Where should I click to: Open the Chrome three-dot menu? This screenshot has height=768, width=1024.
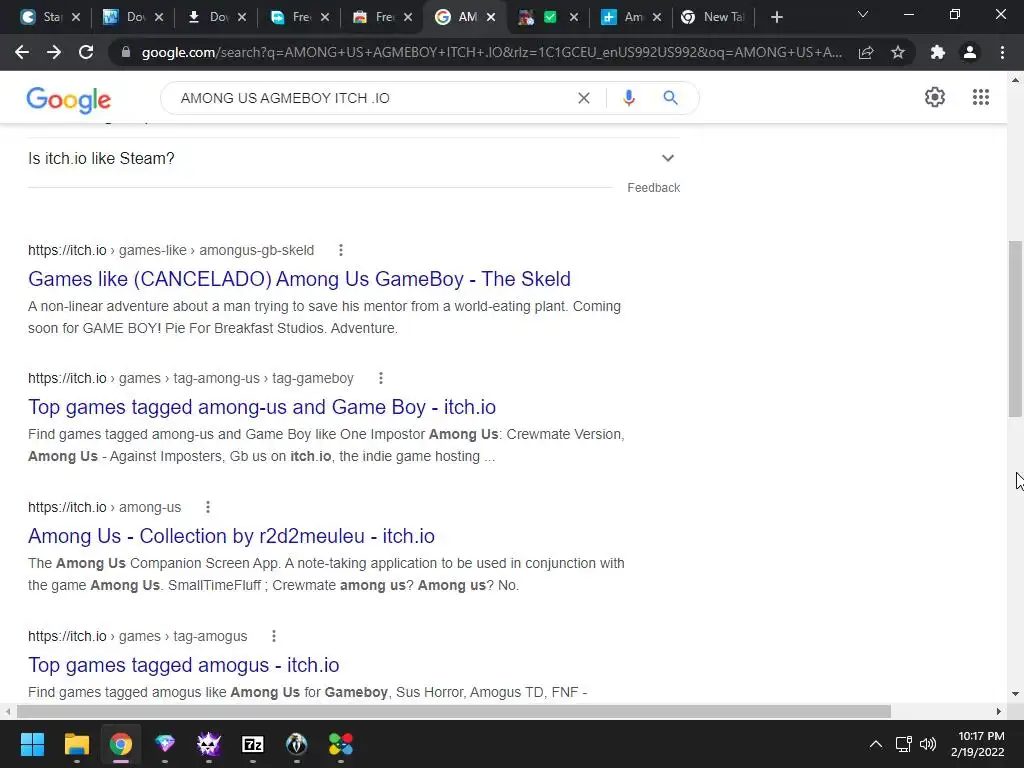1002,52
